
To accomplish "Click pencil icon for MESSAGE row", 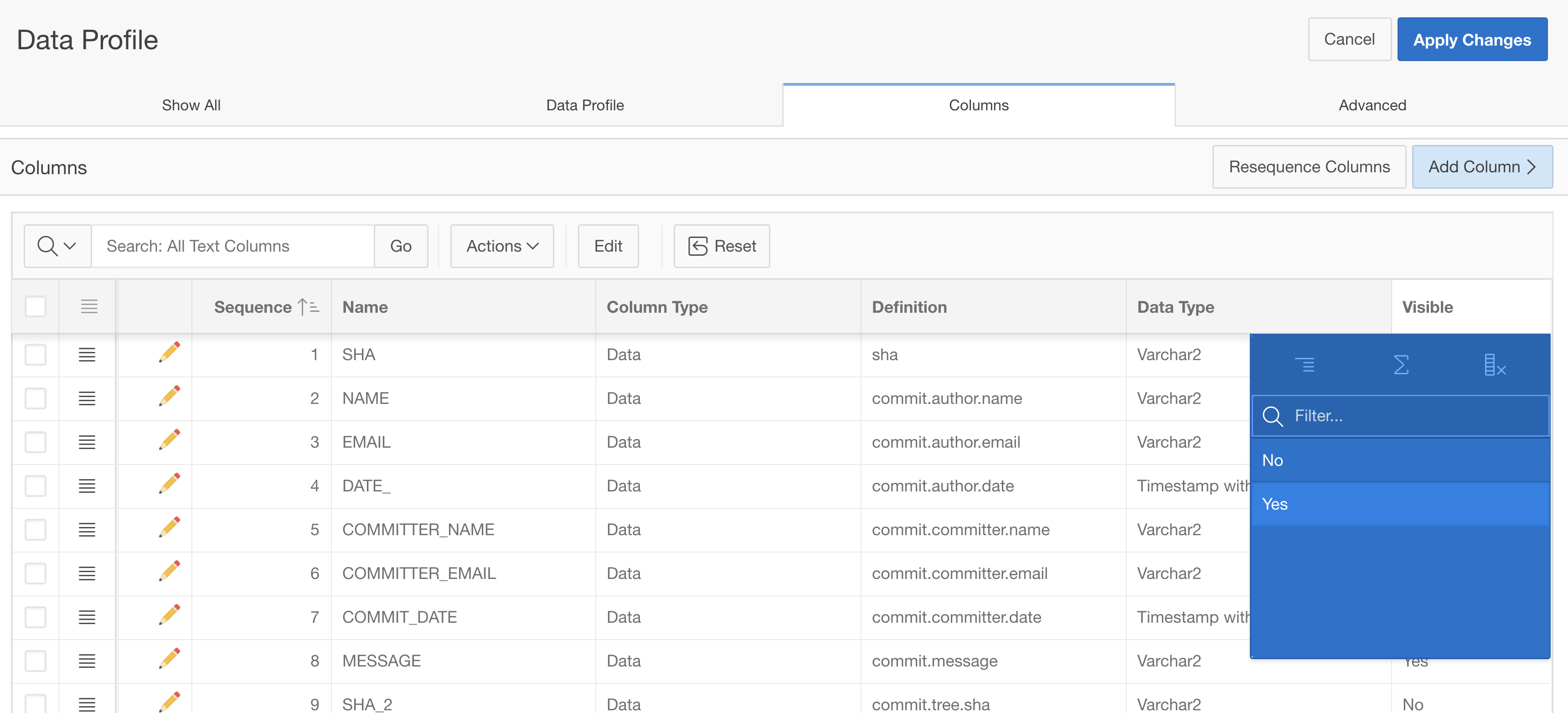I will tap(169, 659).
